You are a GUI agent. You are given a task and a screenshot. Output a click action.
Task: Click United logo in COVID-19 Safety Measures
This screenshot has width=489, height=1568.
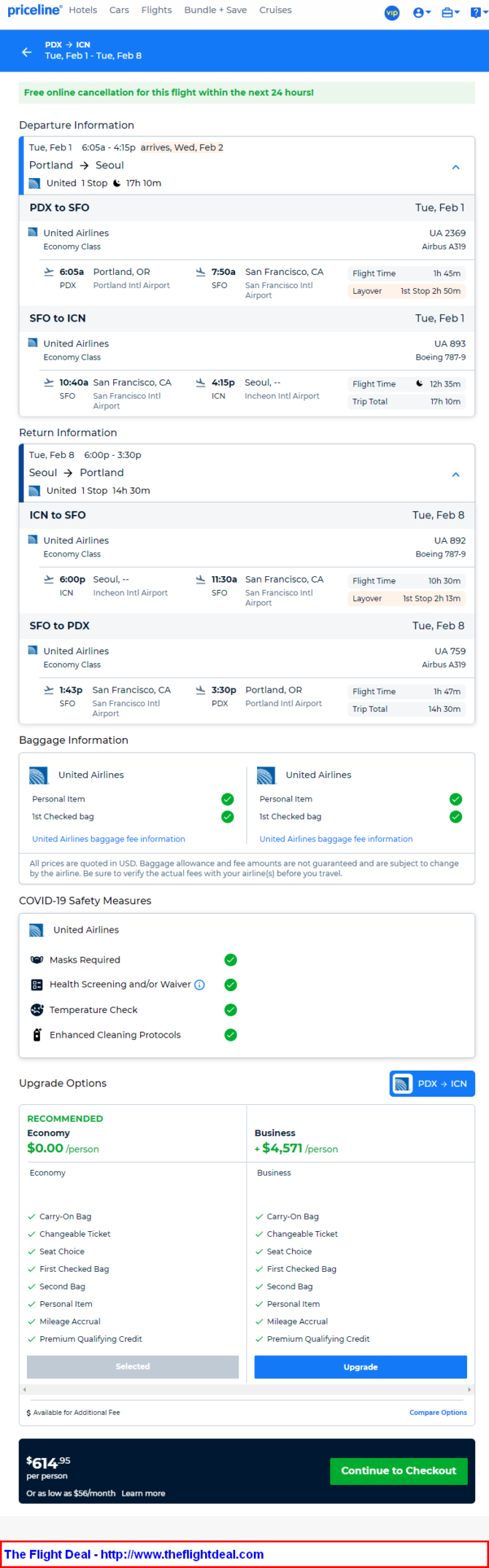coord(36,930)
